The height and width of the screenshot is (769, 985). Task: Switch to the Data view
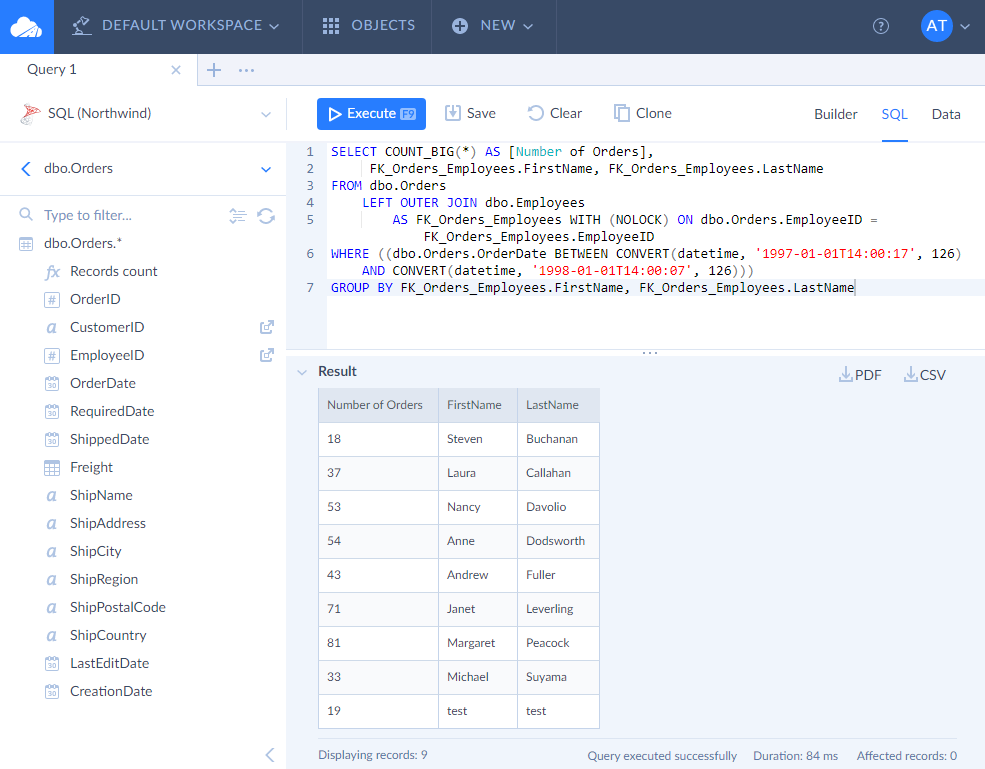(x=946, y=114)
